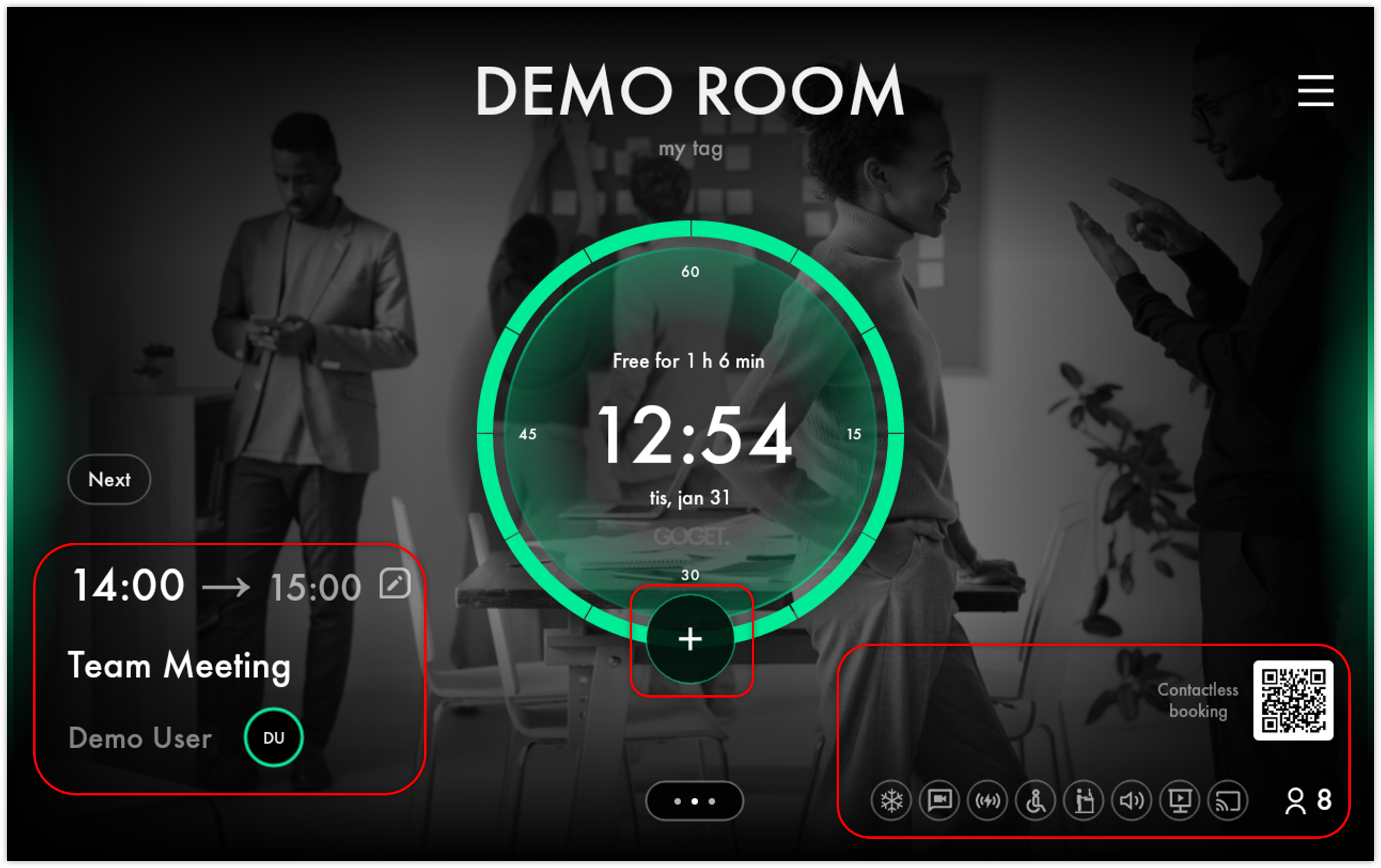Open the hamburger menu

[x=1315, y=91]
